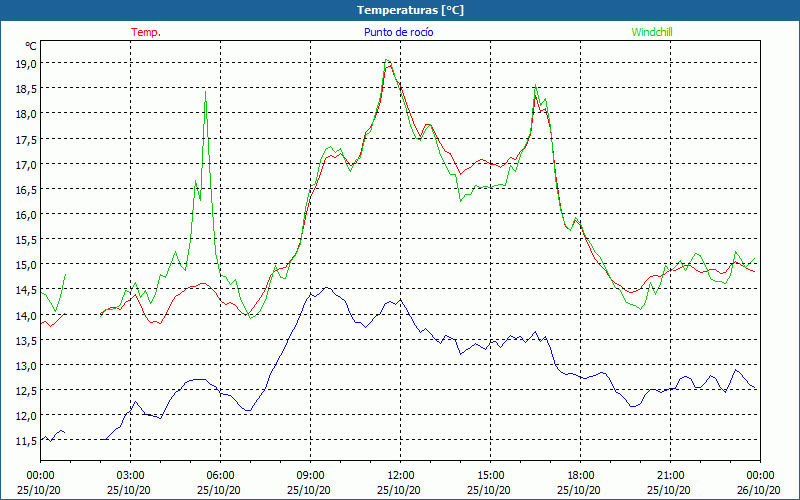The height and width of the screenshot is (500, 800).
Task: Click the 13,0 y-axis value
Action: coord(26,365)
